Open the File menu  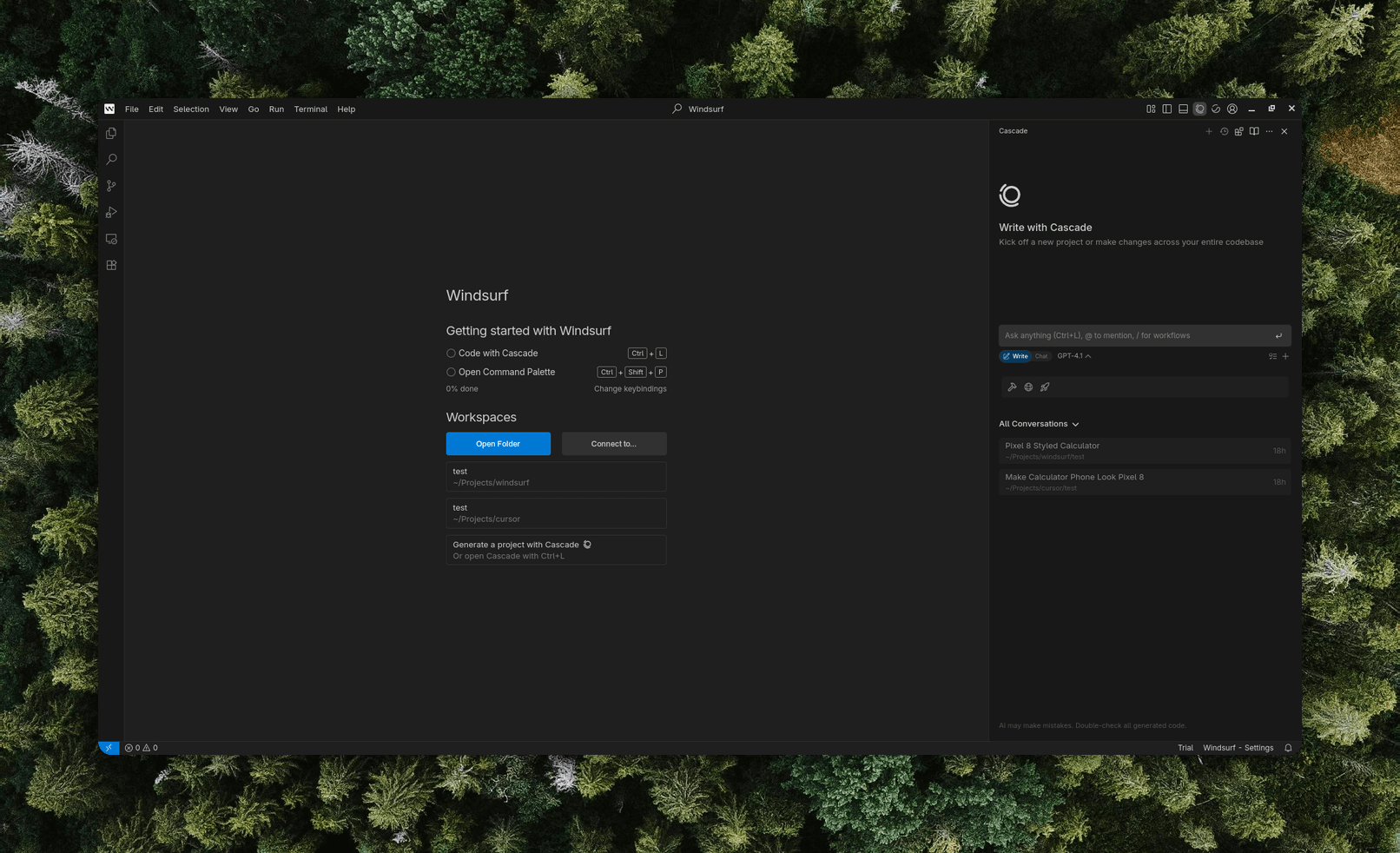[x=132, y=109]
